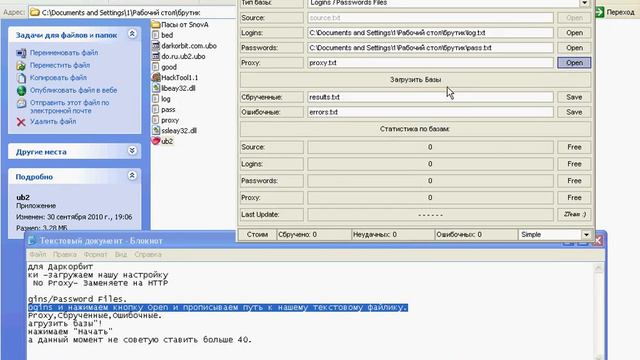640x360 pixels.
Task: Open the Правка menu in Notepad
Action: (x=64, y=254)
